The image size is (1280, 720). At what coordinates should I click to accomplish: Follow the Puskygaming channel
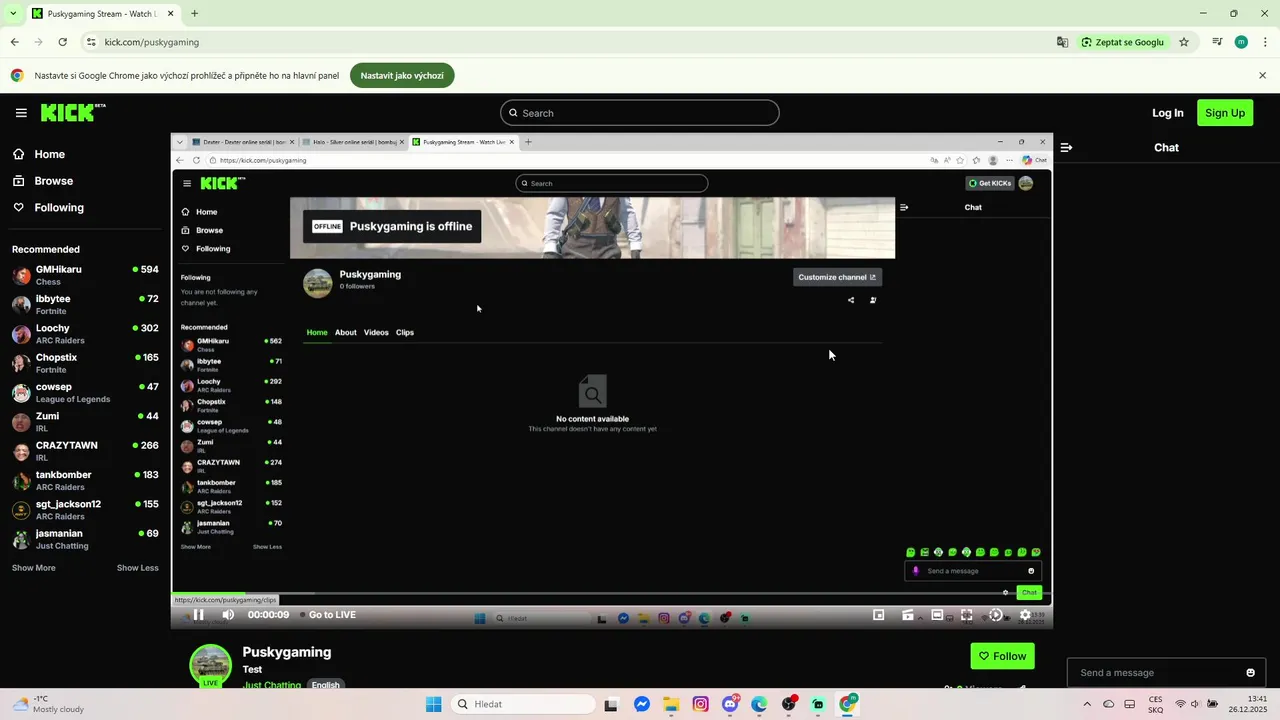tap(1002, 656)
